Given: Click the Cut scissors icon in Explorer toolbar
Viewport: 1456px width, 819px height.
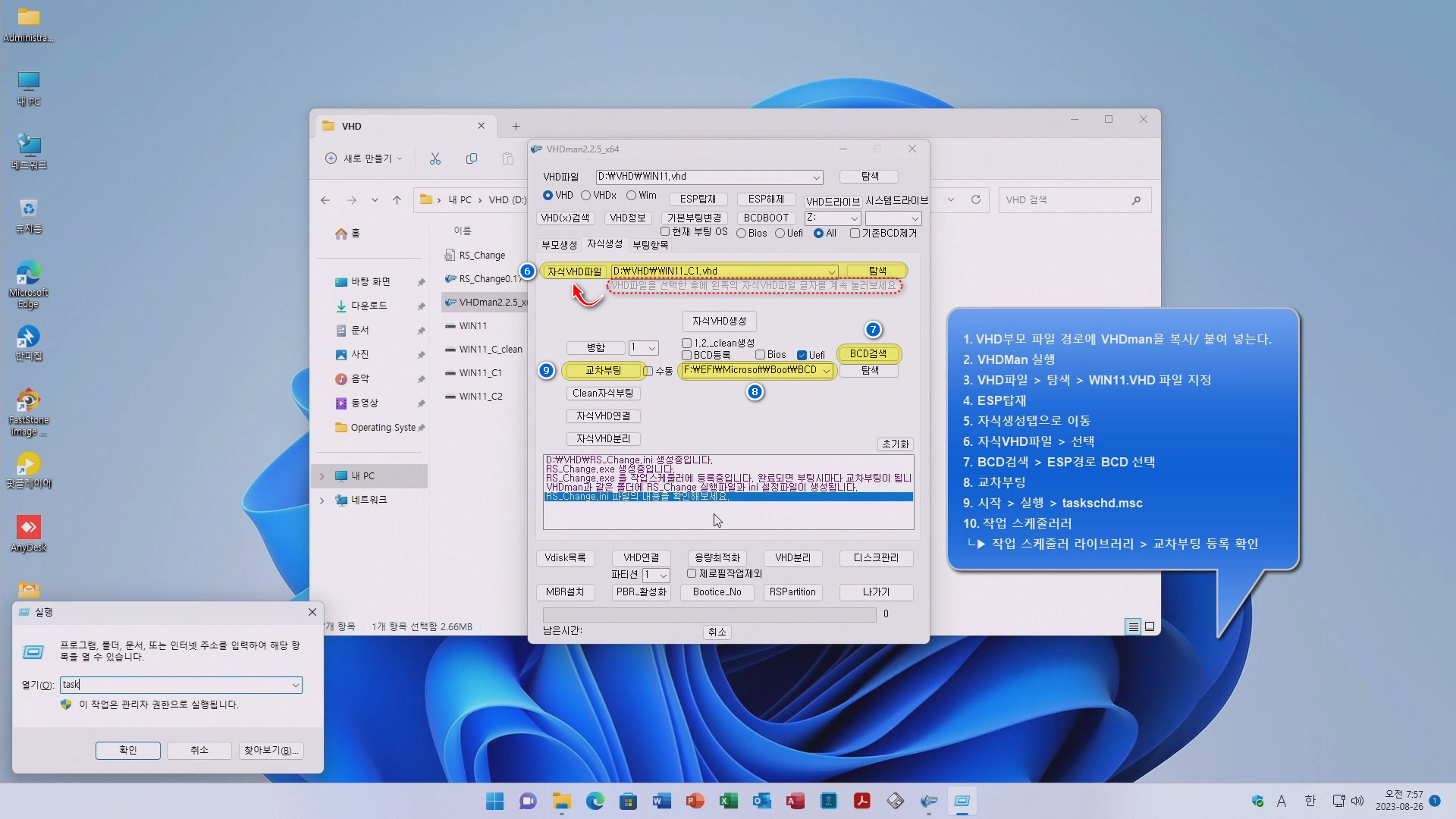Looking at the screenshot, I should (x=435, y=158).
